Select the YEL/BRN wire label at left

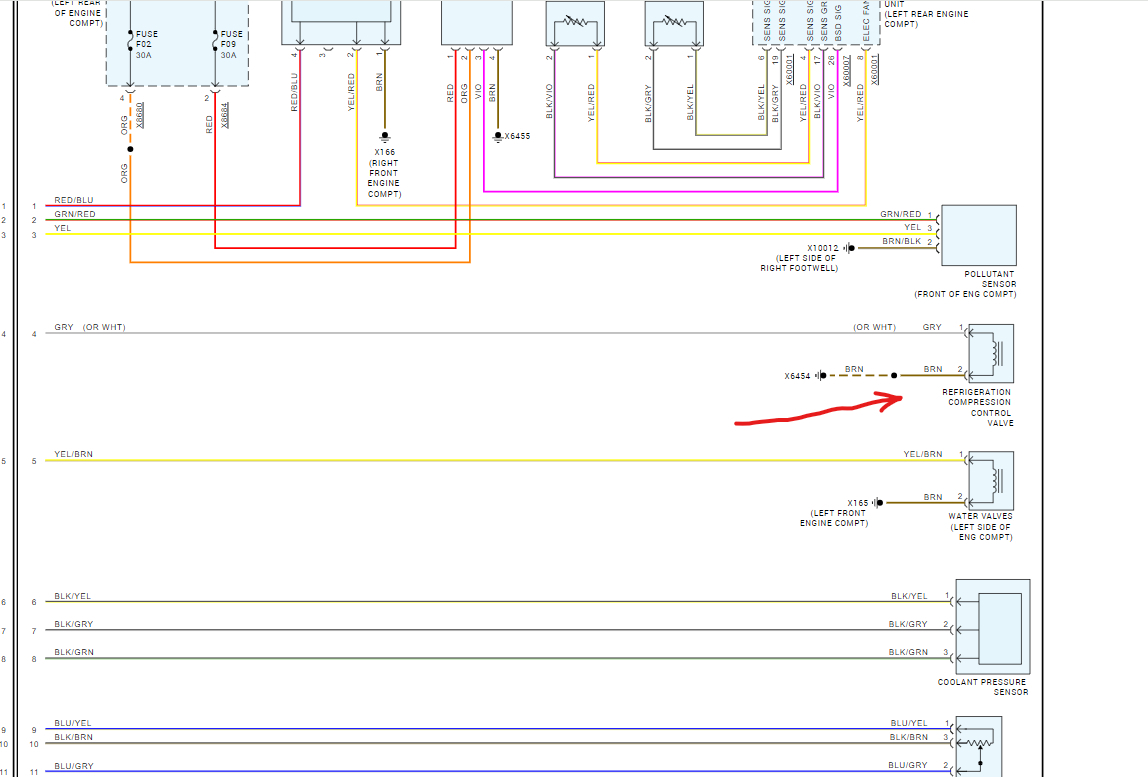coord(73,454)
